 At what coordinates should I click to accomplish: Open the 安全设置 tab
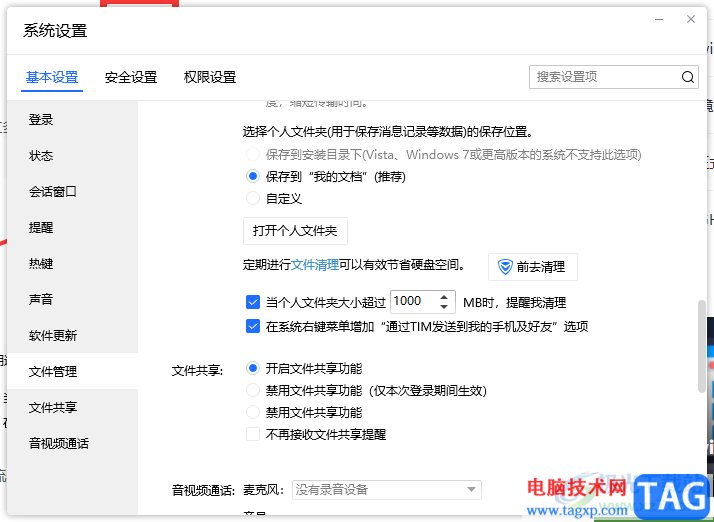(131, 77)
